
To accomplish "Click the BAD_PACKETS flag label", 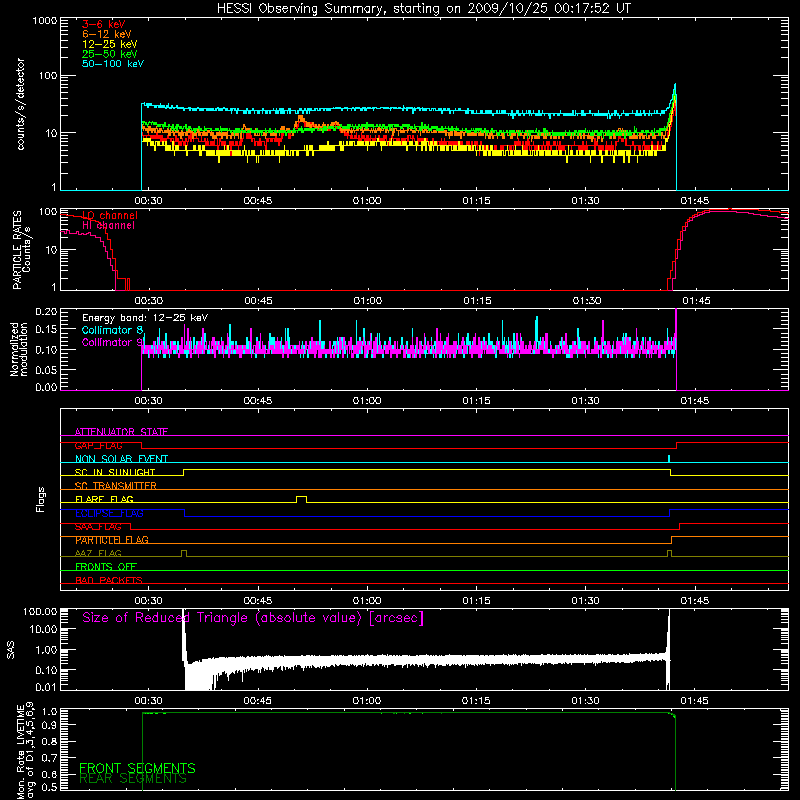I will tap(109, 580).
